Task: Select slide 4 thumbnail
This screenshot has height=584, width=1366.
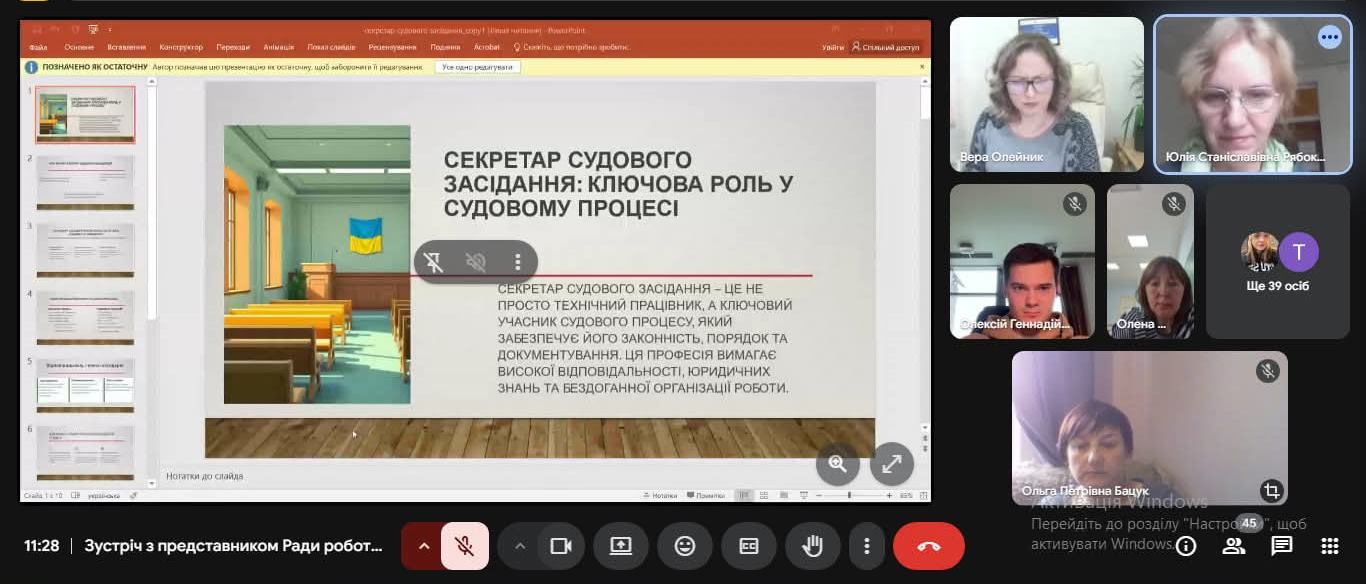Action: tap(85, 317)
